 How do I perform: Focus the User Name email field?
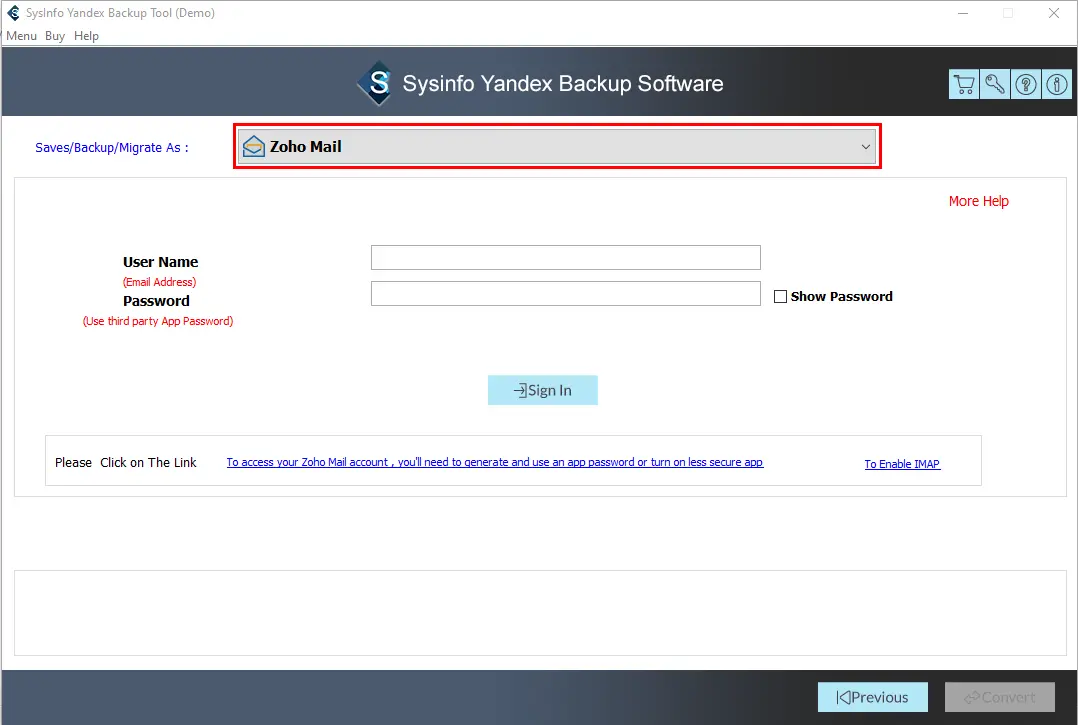pos(565,258)
